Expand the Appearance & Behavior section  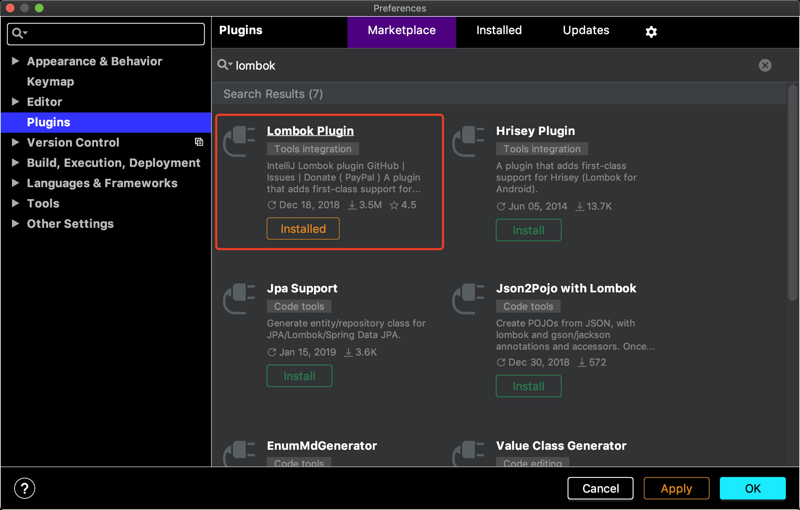[x=15, y=61]
